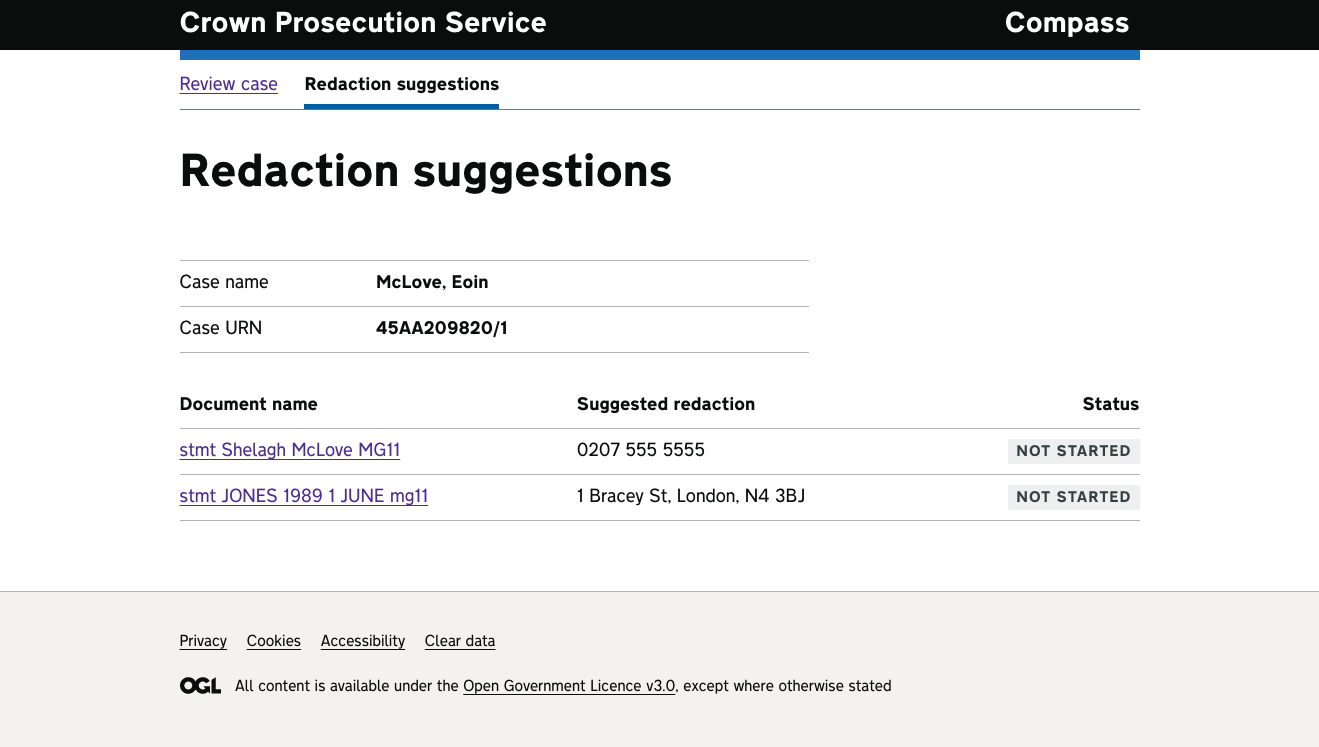Click the 1 Bracey St address redaction
The width and height of the screenshot is (1319, 747).
point(690,496)
